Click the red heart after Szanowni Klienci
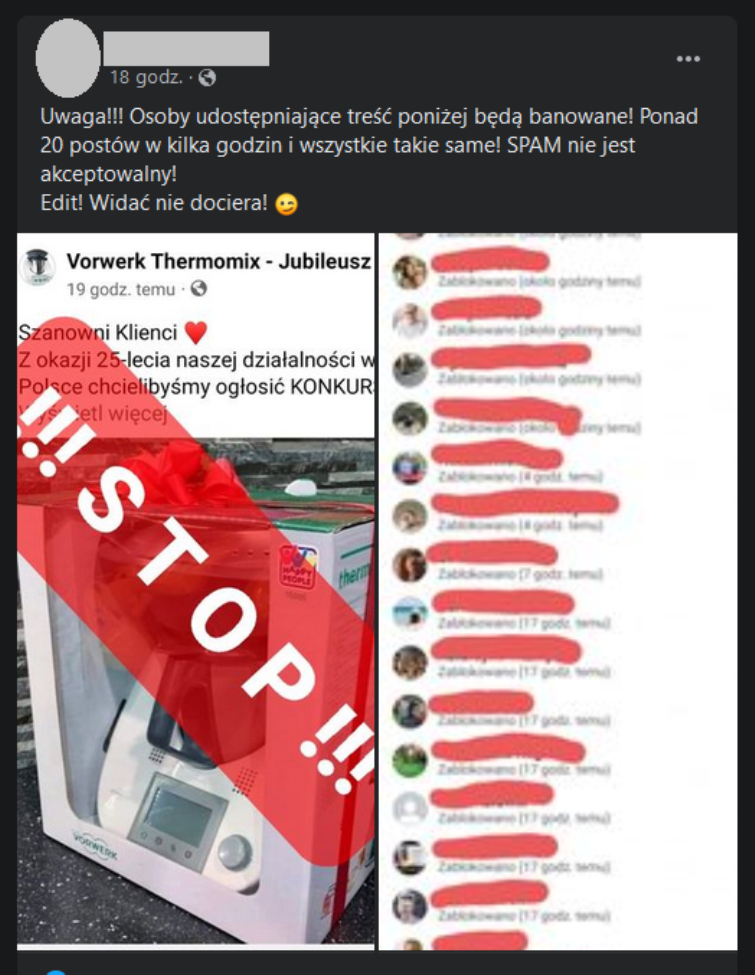755x975 pixels. tap(196, 333)
